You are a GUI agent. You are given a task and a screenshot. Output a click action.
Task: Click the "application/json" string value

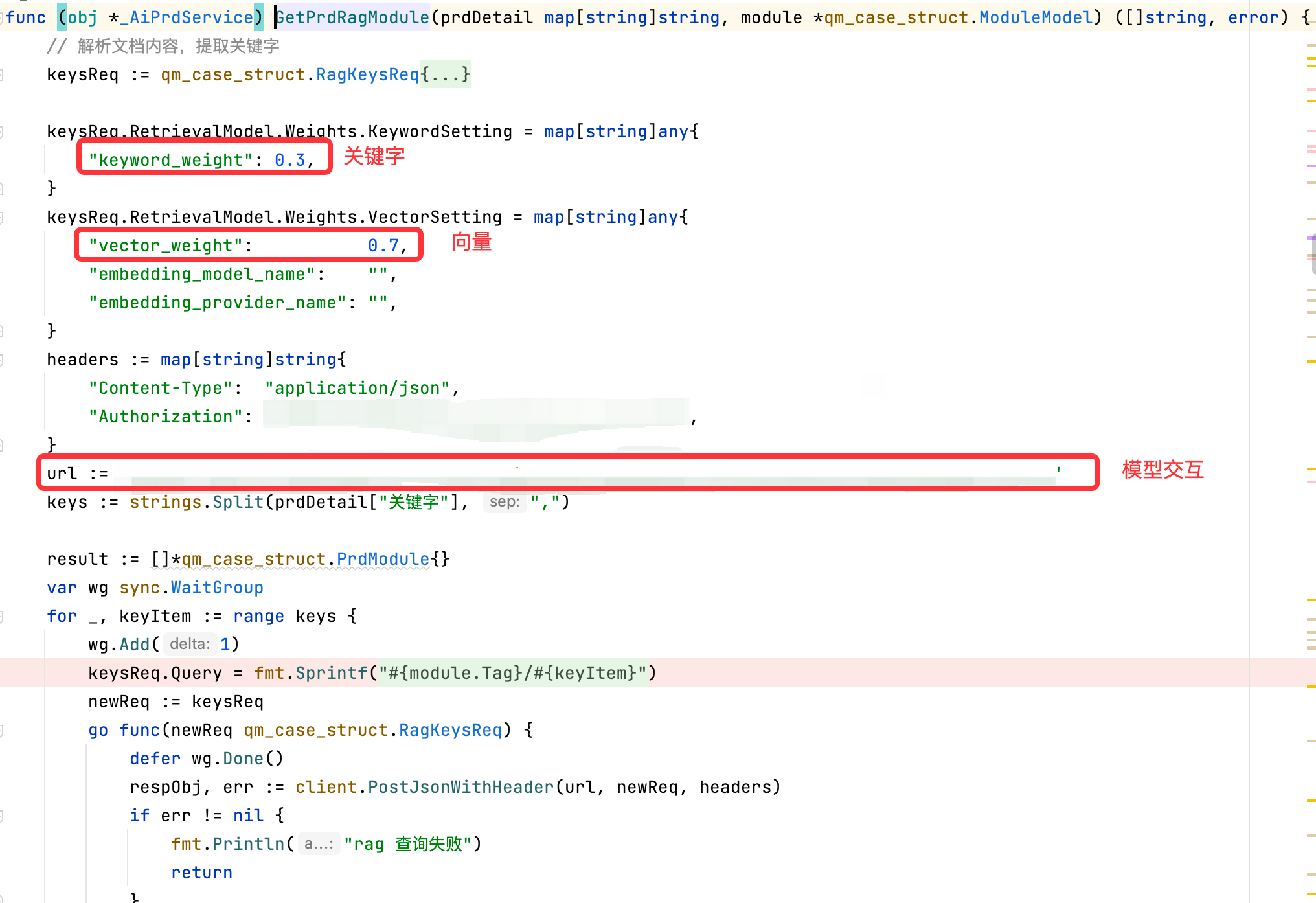tap(357, 388)
